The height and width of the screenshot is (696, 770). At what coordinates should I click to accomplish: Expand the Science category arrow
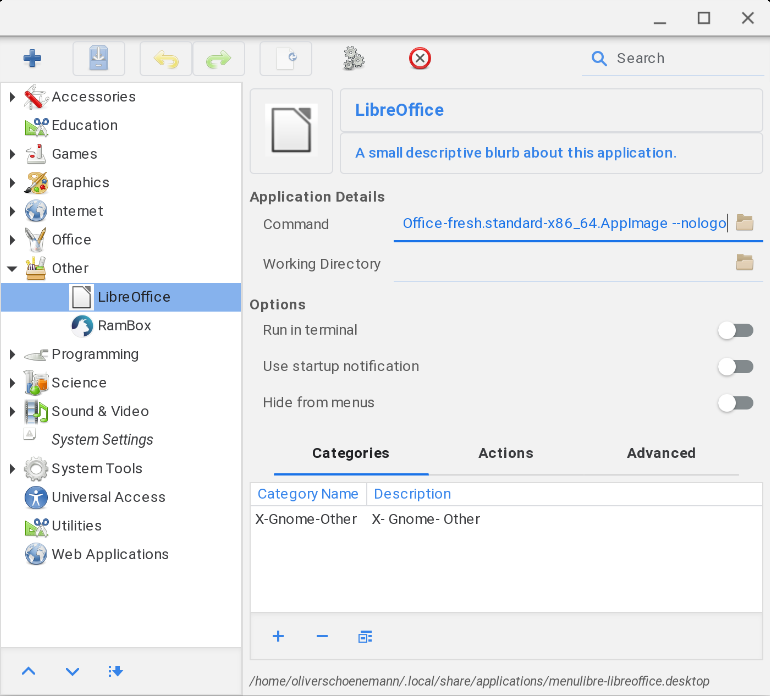(x=13, y=383)
